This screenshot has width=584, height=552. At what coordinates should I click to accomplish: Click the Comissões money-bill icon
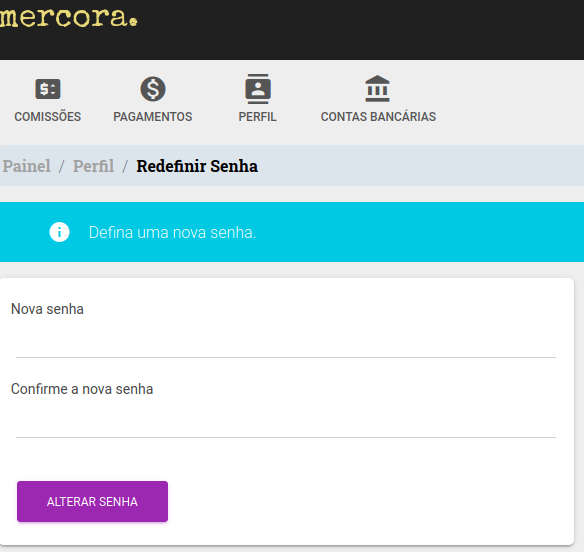pyautogui.click(x=48, y=89)
